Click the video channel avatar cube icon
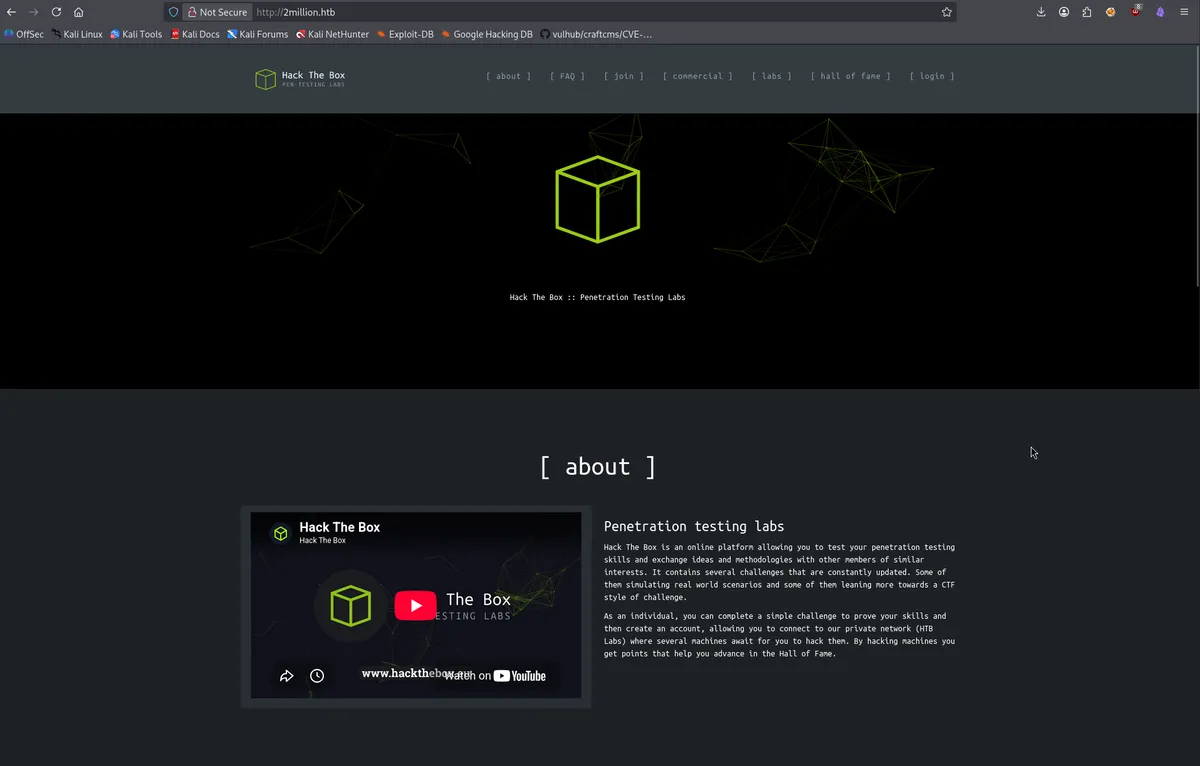The width and height of the screenshot is (1200, 766). 281,533
